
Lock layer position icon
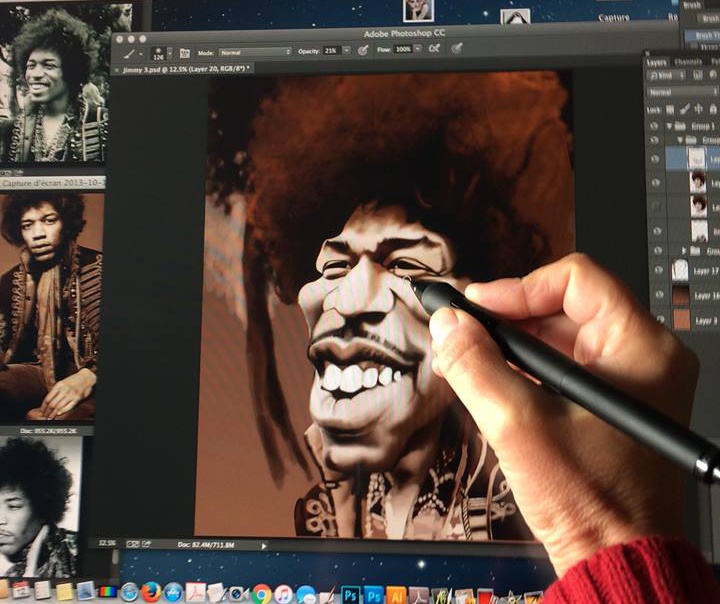point(698,109)
